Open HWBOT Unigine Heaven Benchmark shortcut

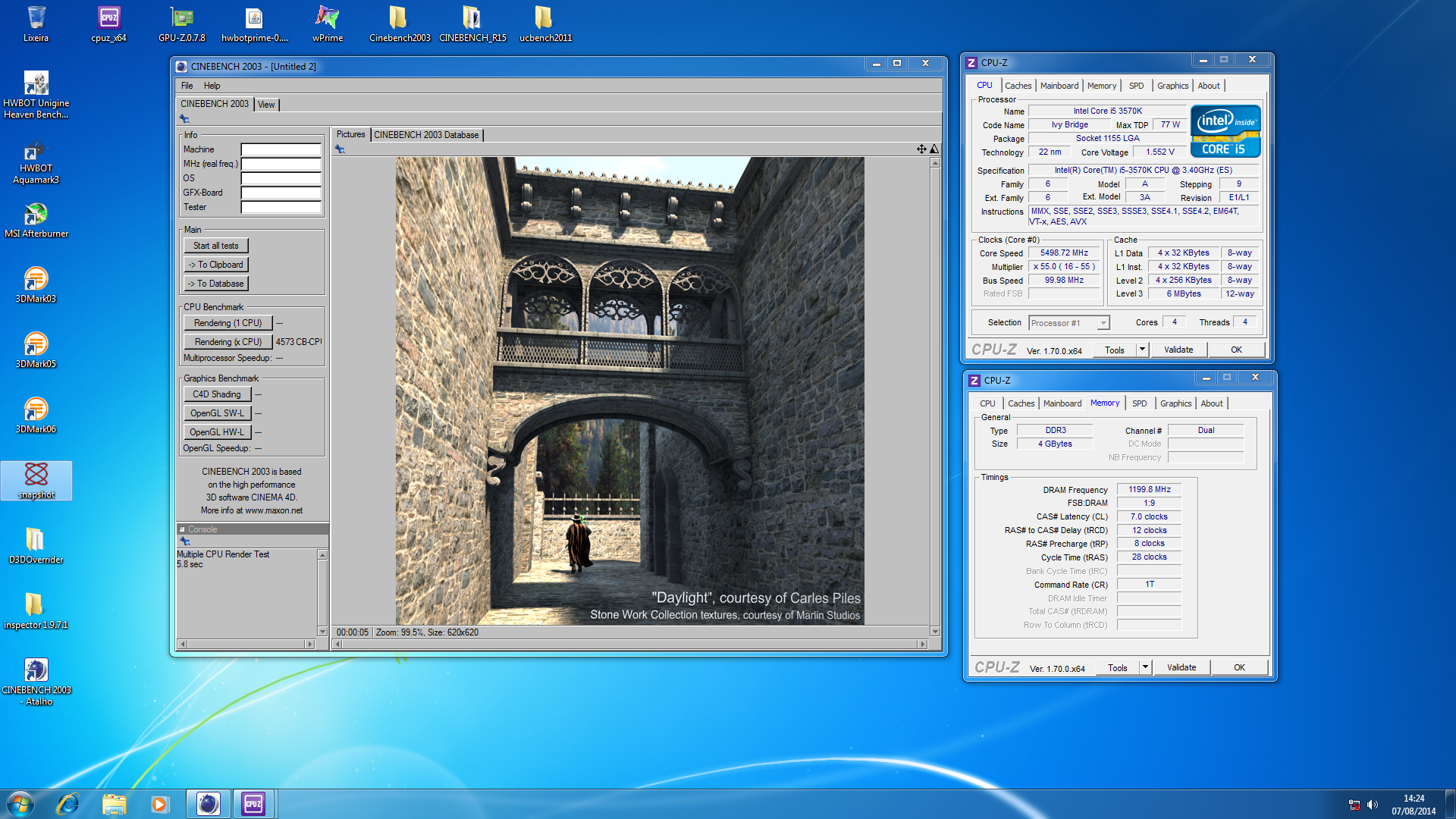pyautogui.click(x=36, y=94)
